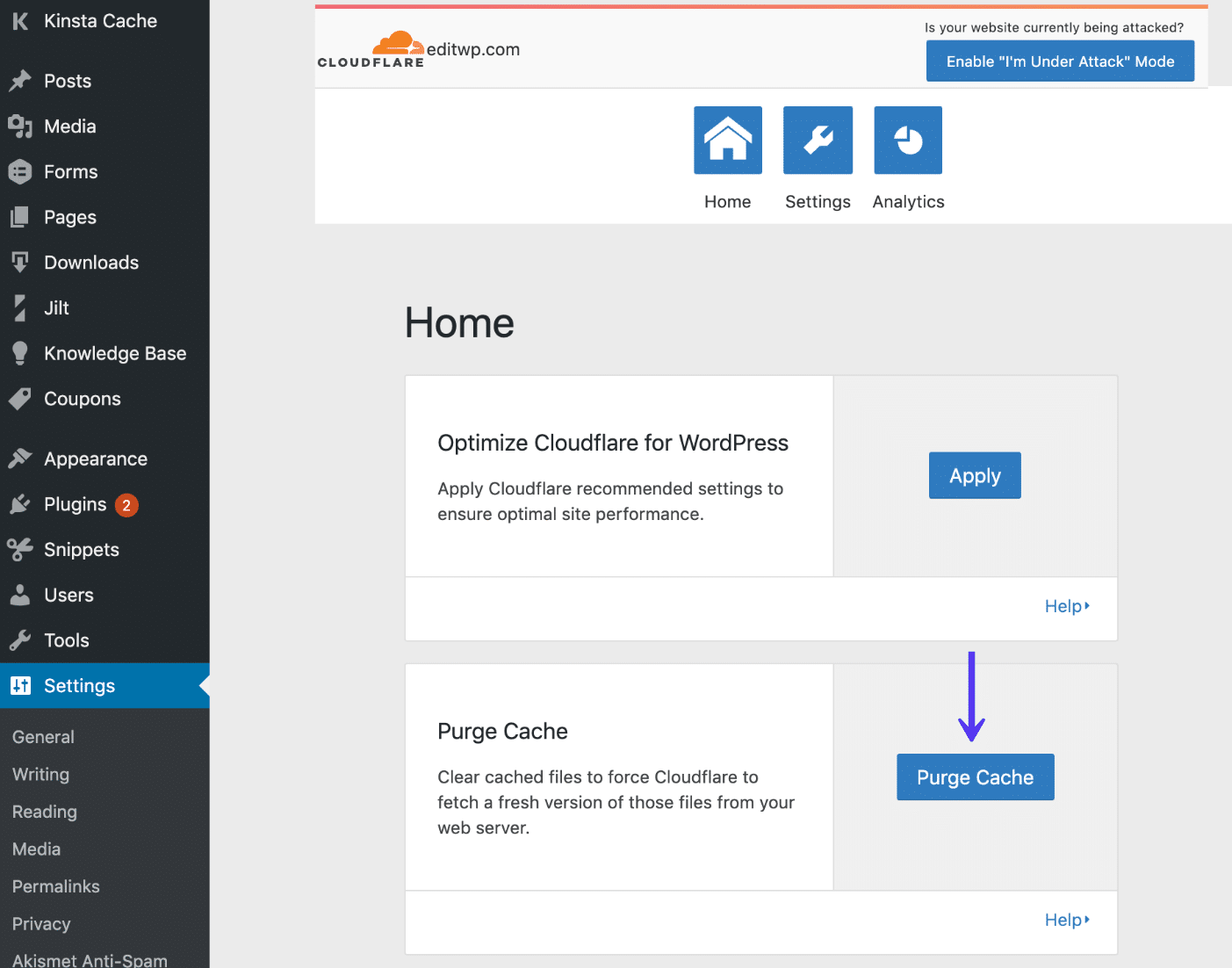The width and height of the screenshot is (1232, 968).
Task: Click the Plugins update count badge
Action: click(125, 504)
